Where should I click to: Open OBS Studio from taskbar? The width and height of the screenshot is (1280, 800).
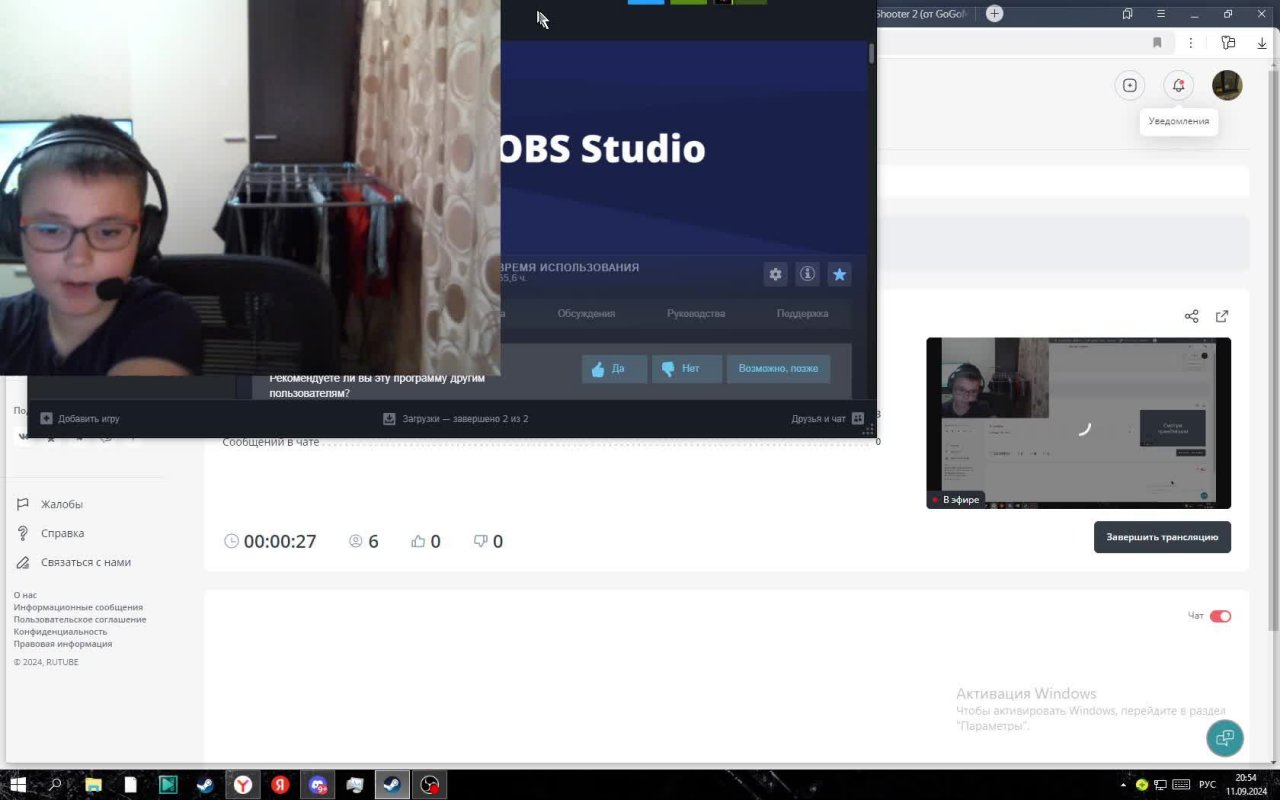click(x=429, y=785)
